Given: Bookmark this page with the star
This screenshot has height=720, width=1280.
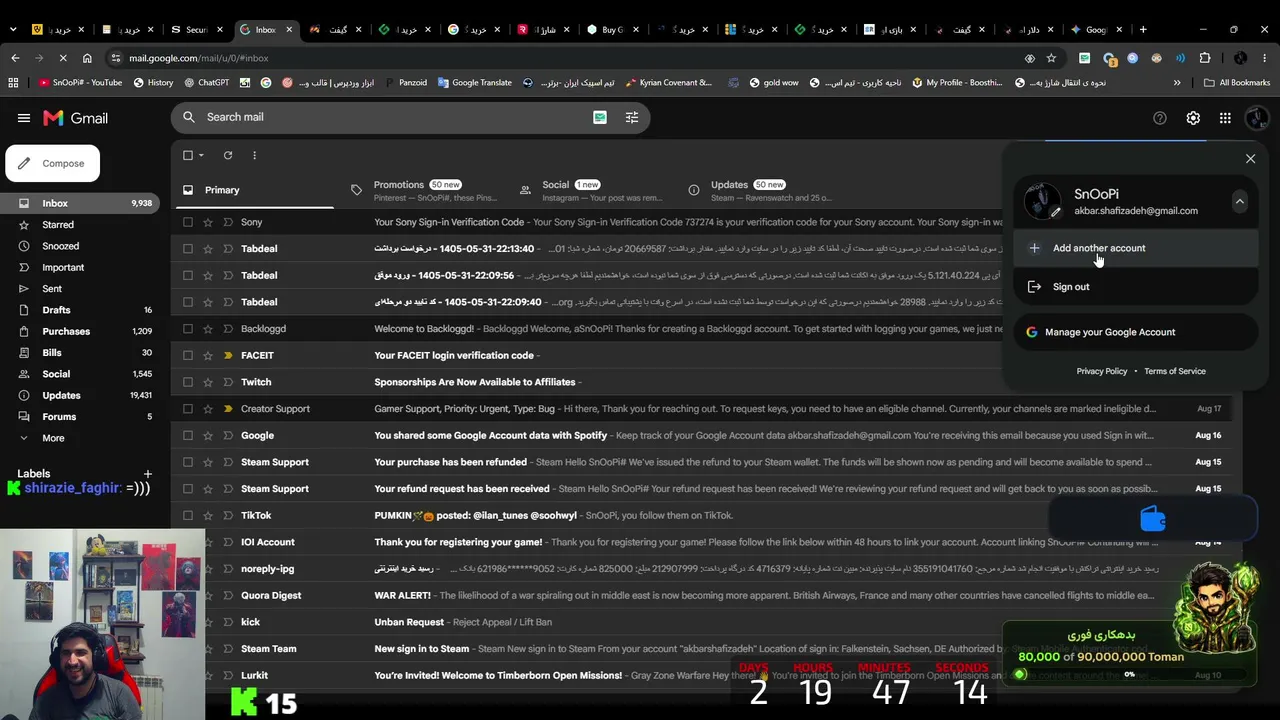Looking at the screenshot, I should click(1051, 58).
